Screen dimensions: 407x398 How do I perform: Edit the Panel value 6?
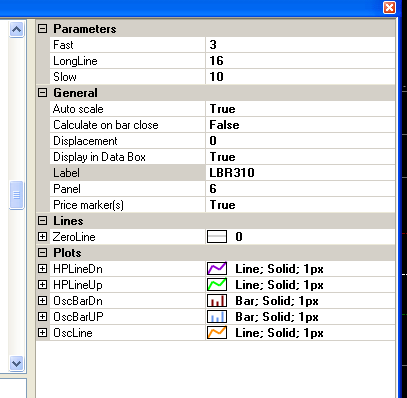click(300, 189)
